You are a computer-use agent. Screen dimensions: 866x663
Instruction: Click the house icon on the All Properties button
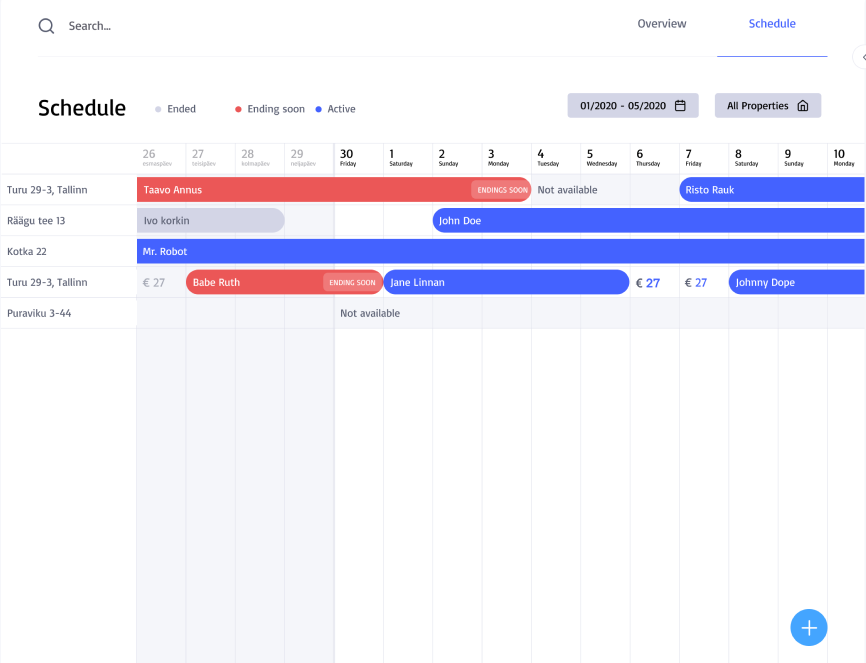click(804, 104)
